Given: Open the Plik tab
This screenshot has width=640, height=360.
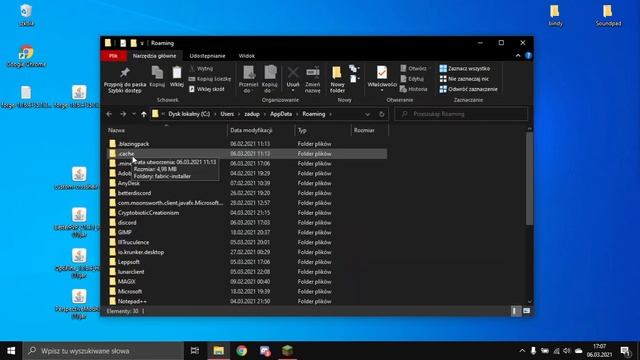Looking at the screenshot, I should [x=113, y=56].
